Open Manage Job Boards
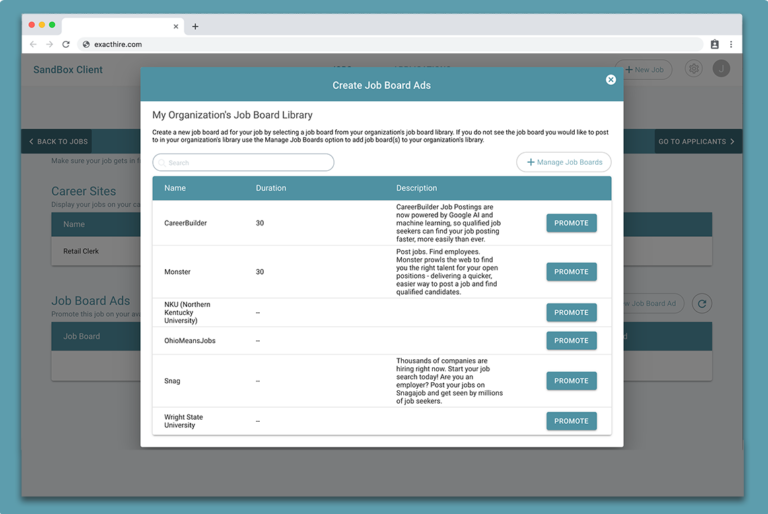The height and width of the screenshot is (514, 768). (x=564, y=162)
